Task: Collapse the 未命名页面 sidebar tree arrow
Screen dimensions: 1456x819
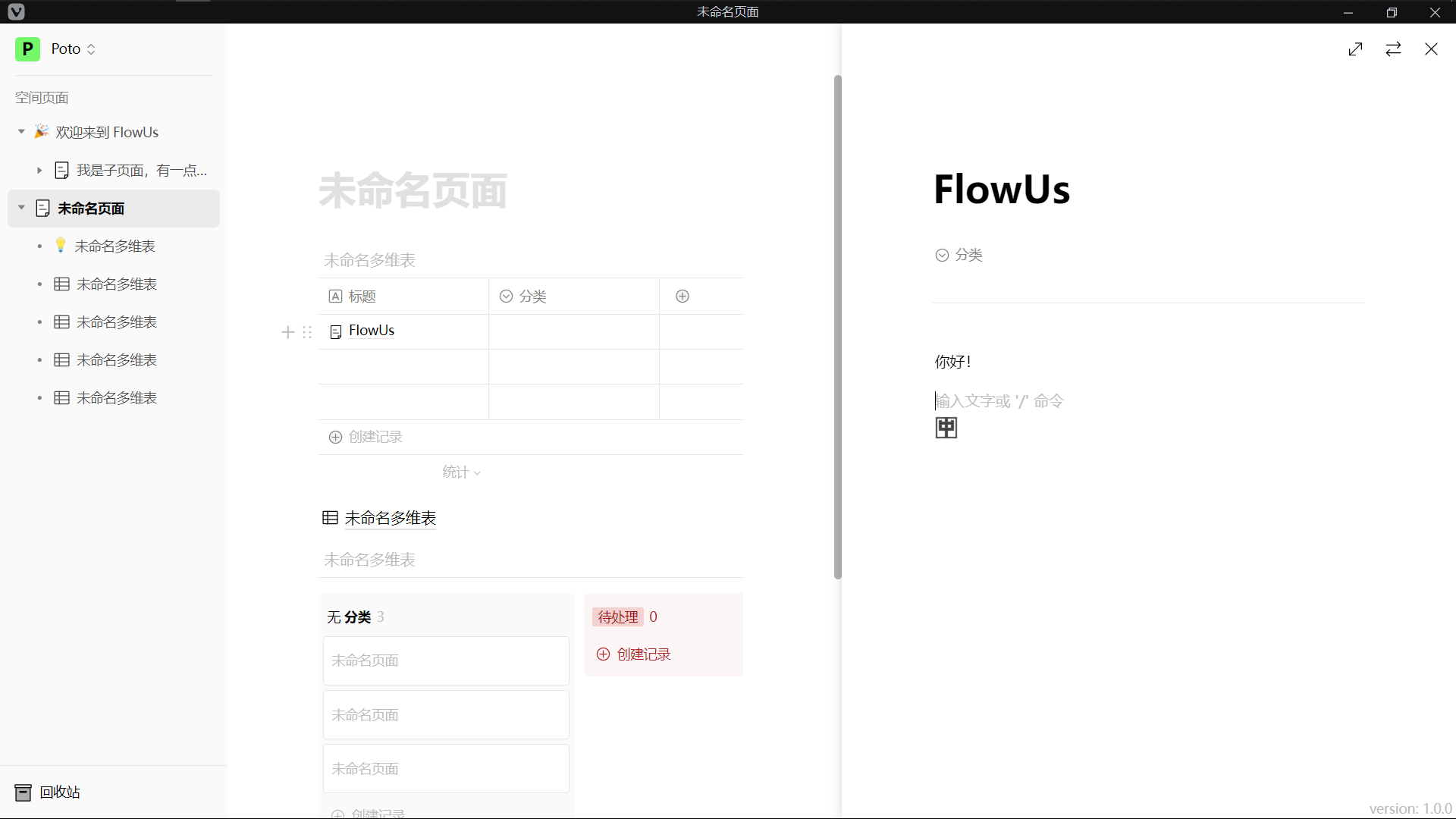Action: [x=21, y=208]
